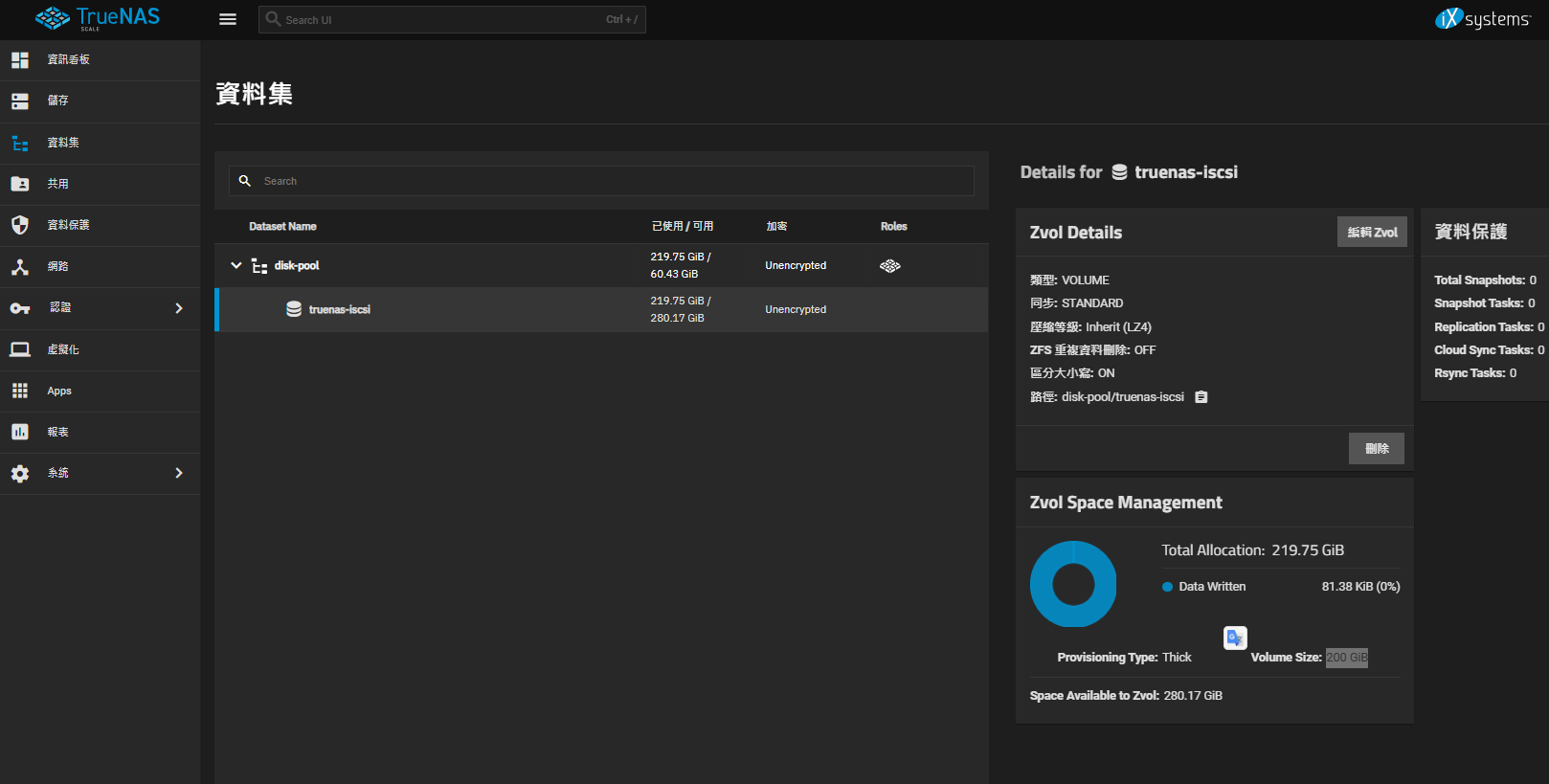Collapse the disk-pool tree node

[236, 265]
